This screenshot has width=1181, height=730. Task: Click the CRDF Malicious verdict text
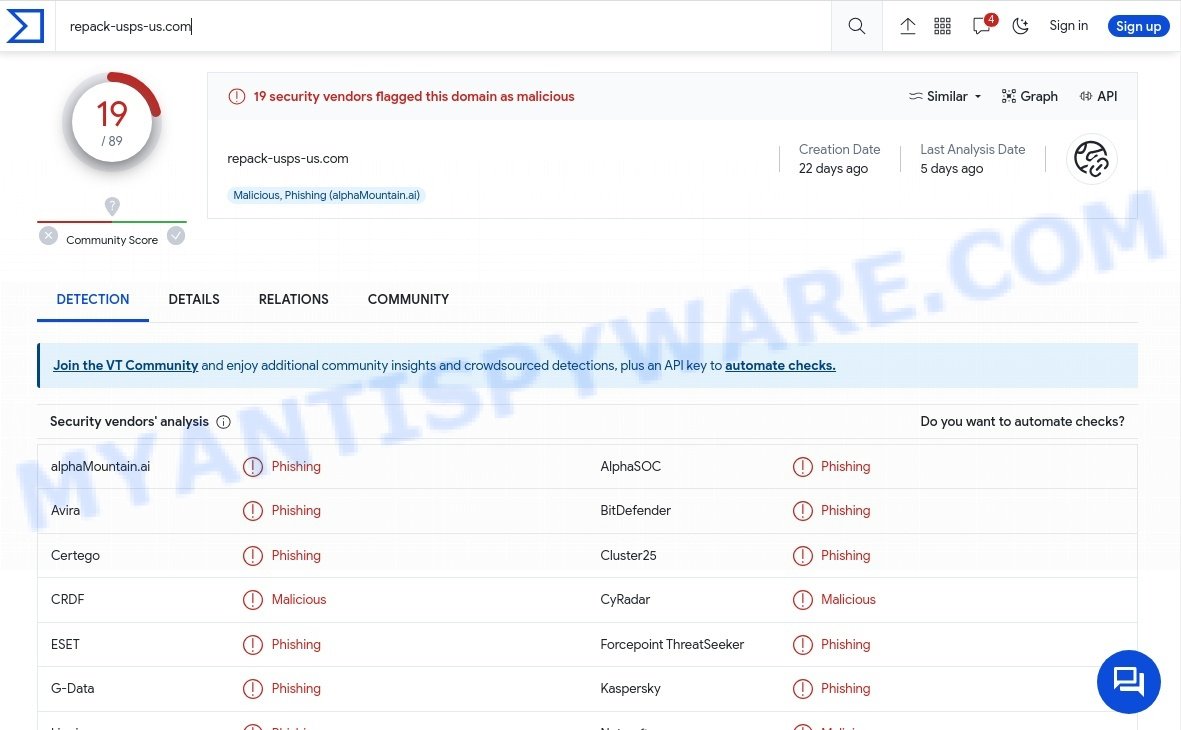click(x=299, y=599)
